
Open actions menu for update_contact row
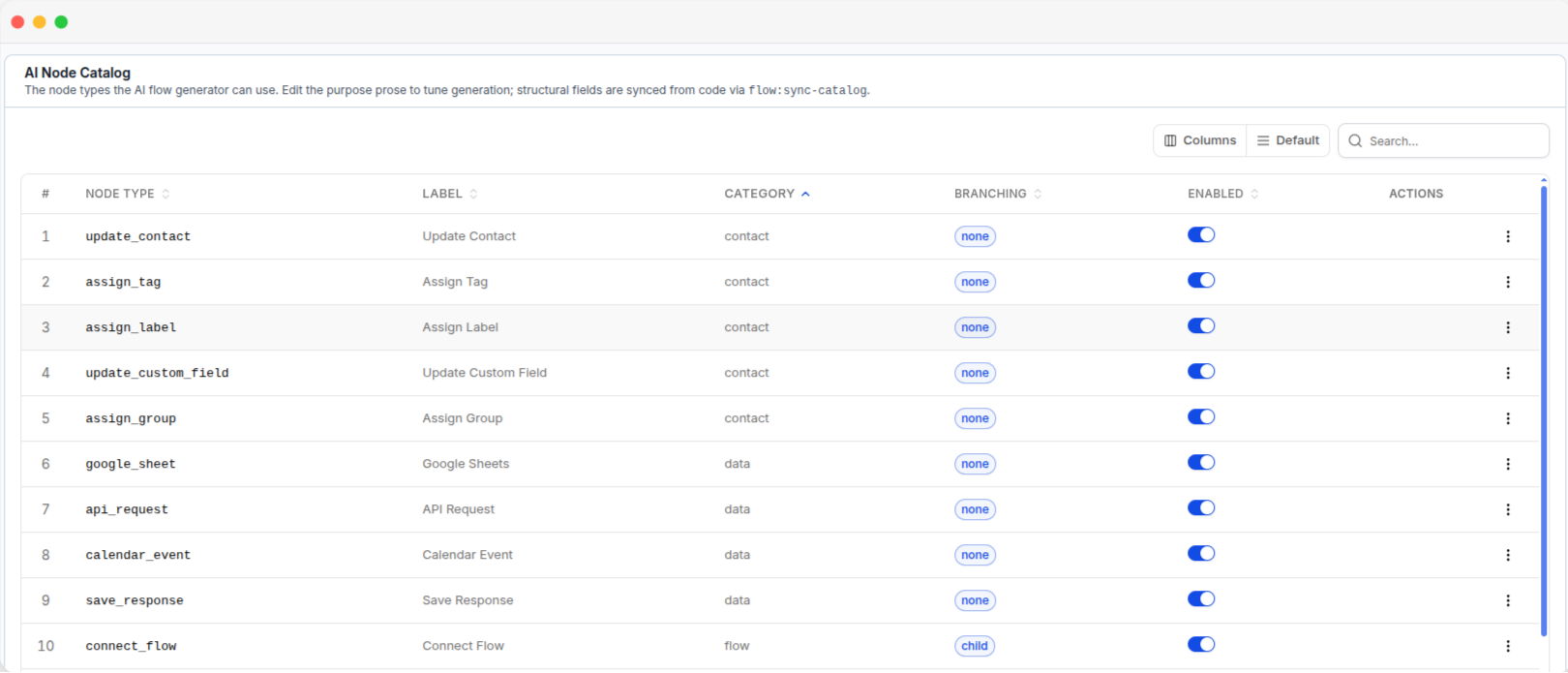(x=1507, y=236)
